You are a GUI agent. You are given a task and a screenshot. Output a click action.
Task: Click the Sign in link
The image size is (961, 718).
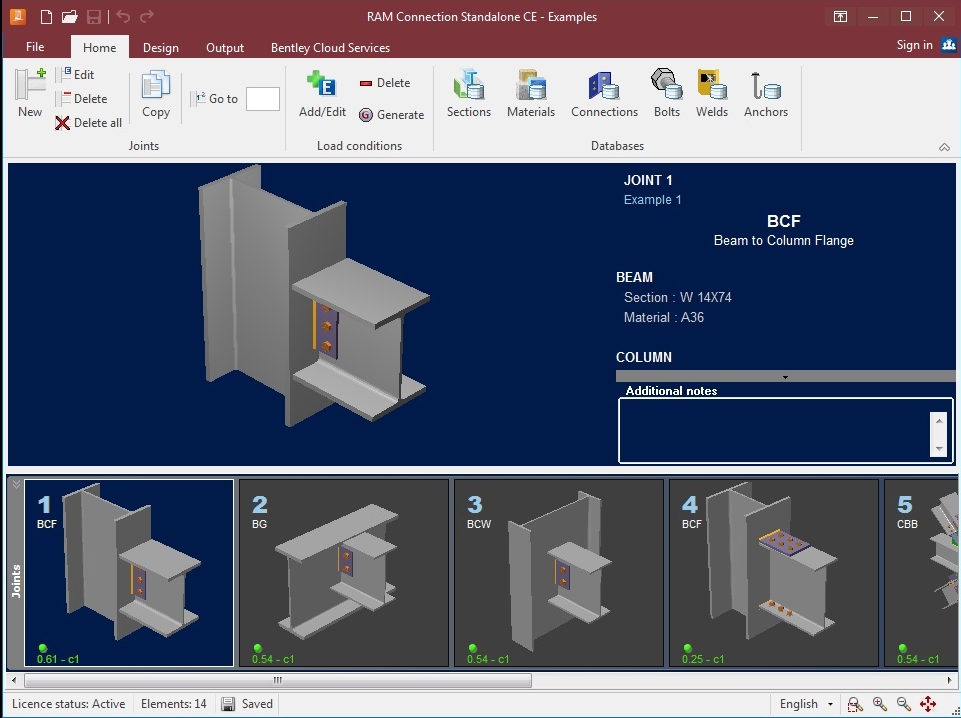914,45
